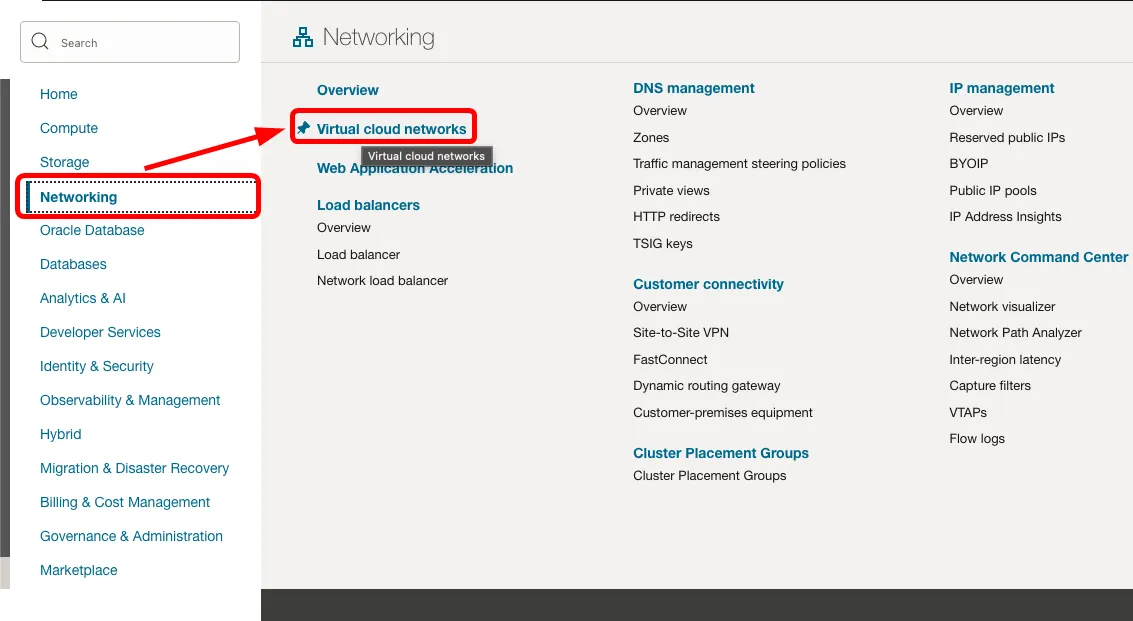Select Analytics & AI category
Viewport: 1133px width, 621px height.
click(x=82, y=298)
